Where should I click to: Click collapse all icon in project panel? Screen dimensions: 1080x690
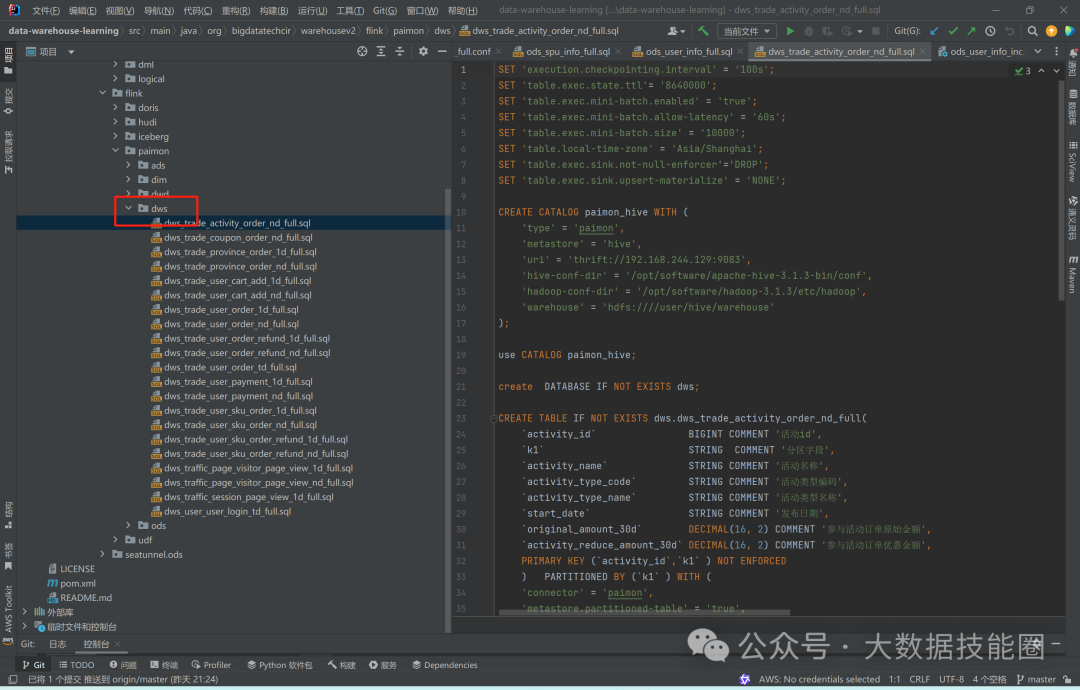402,51
